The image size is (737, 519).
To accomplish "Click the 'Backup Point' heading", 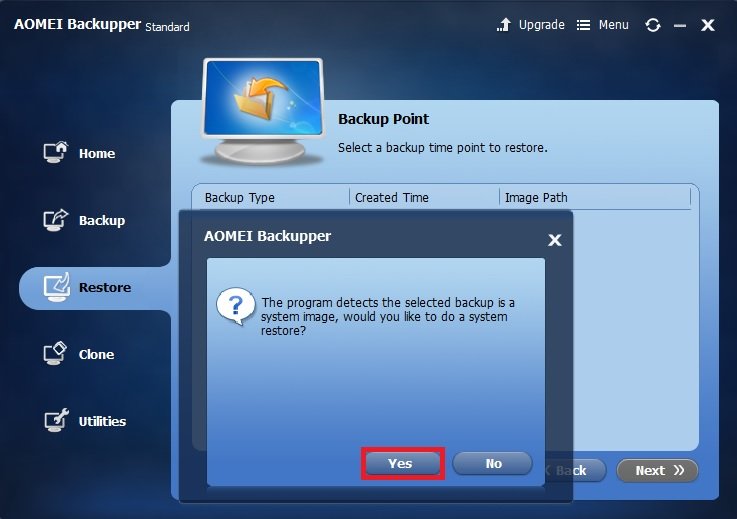I will [x=384, y=119].
